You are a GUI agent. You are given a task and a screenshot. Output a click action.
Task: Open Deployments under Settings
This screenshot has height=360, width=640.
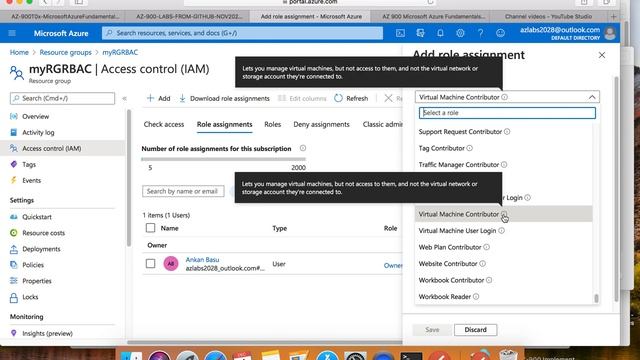tap(41, 249)
